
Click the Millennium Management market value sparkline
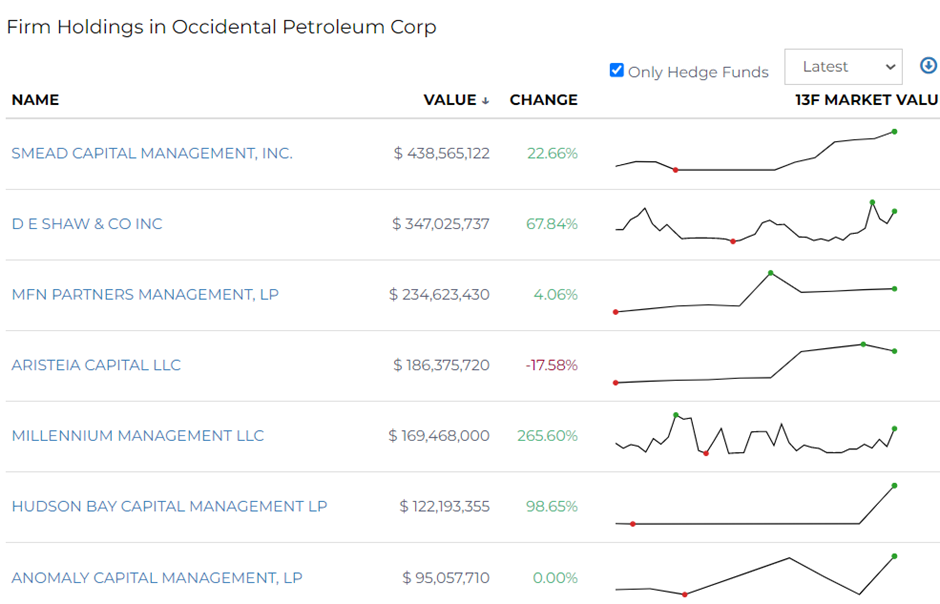(x=755, y=434)
